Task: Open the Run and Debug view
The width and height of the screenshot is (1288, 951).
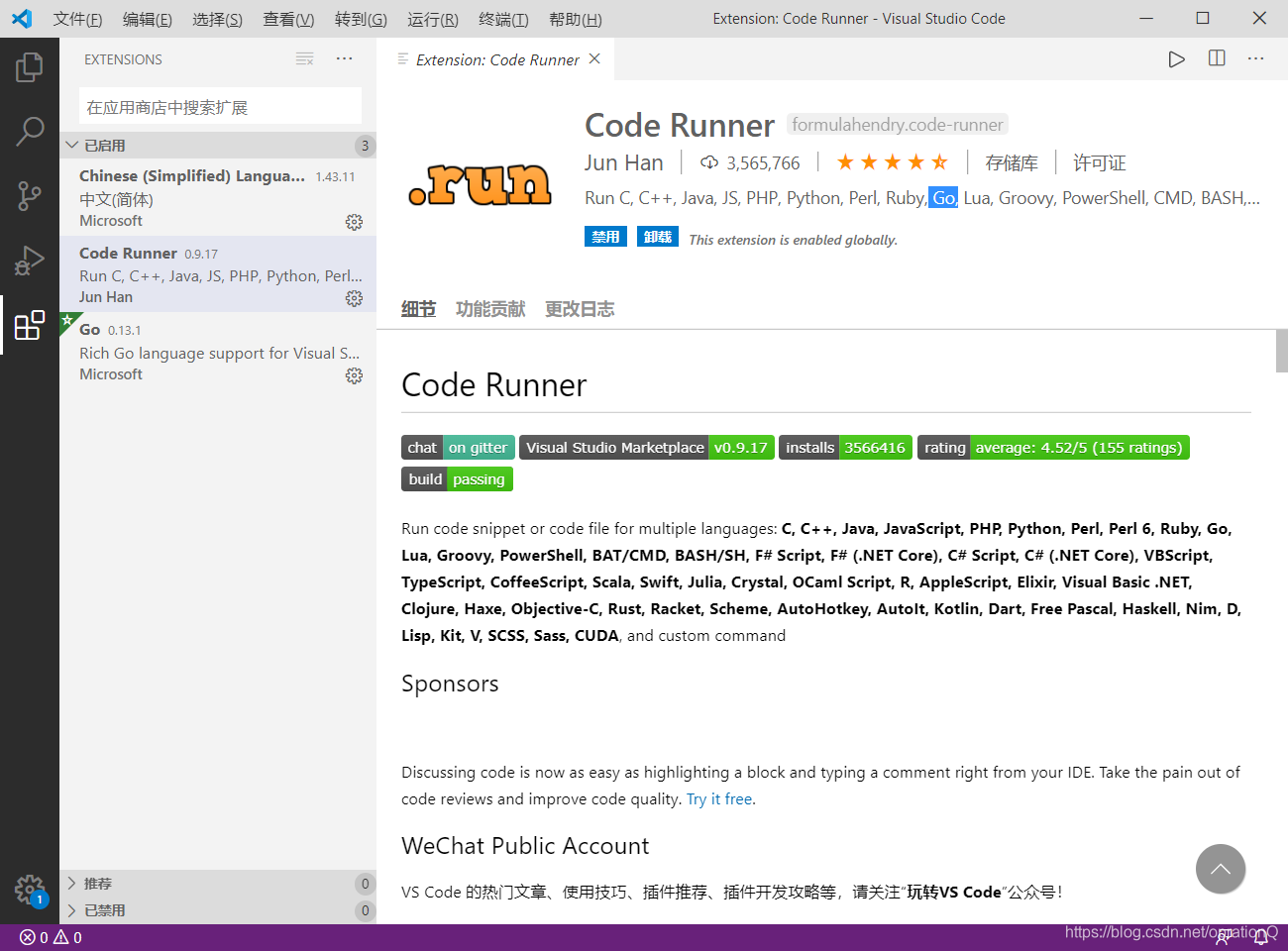Action: pos(30,261)
